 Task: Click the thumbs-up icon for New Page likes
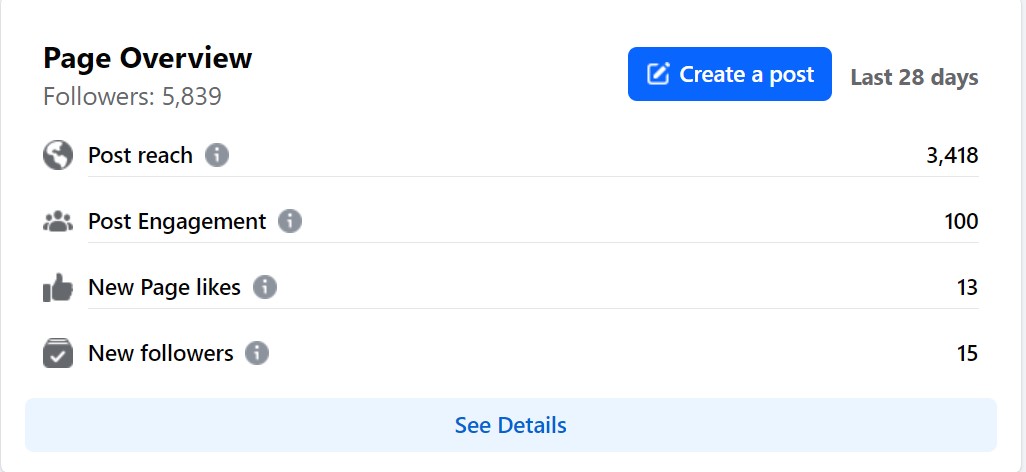point(58,289)
